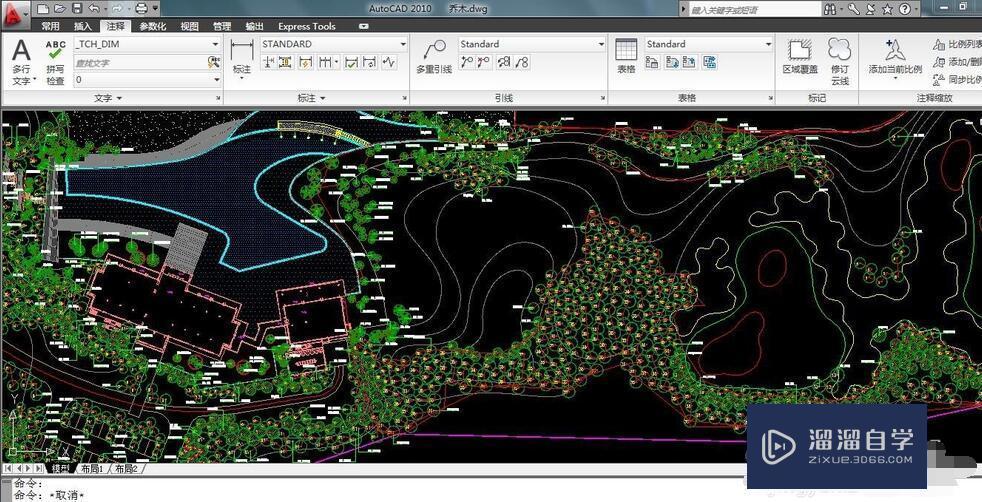Click the Redo arrow icon

point(116,9)
